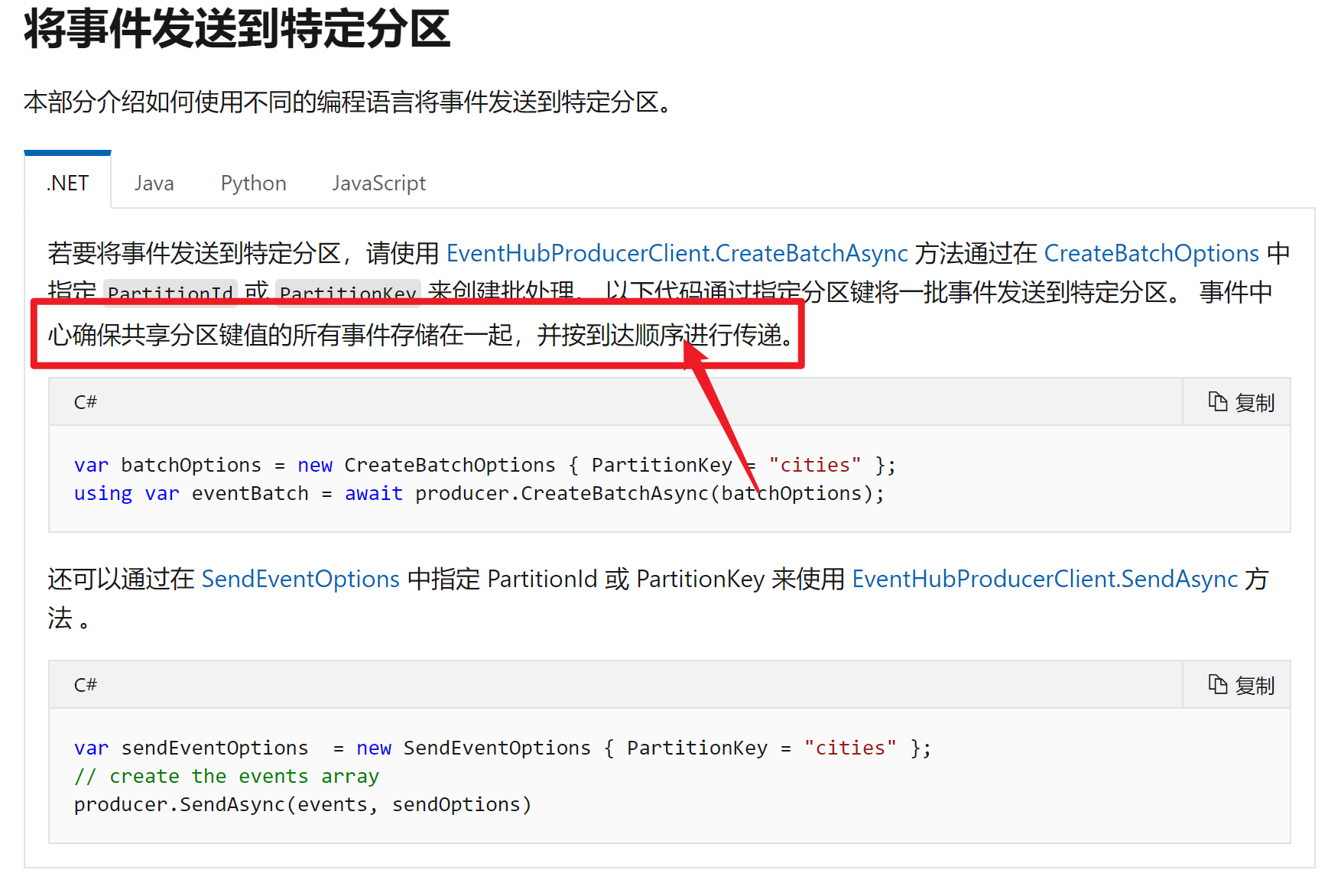Click the "// create the events array" comment
1341x896 pixels.
(226, 776)
